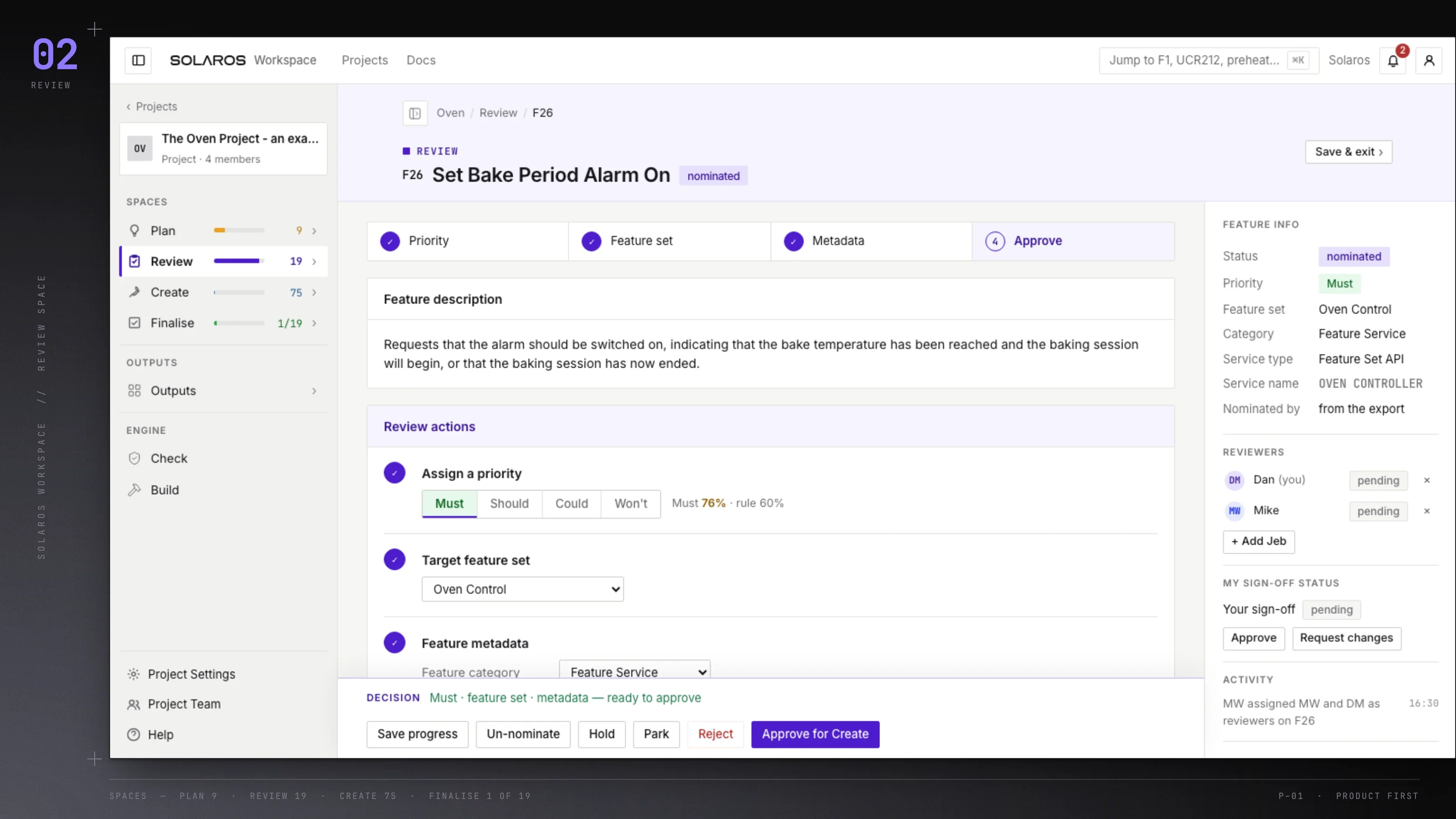Click the Hold button

pyautogui.click(x=602, y=734)
